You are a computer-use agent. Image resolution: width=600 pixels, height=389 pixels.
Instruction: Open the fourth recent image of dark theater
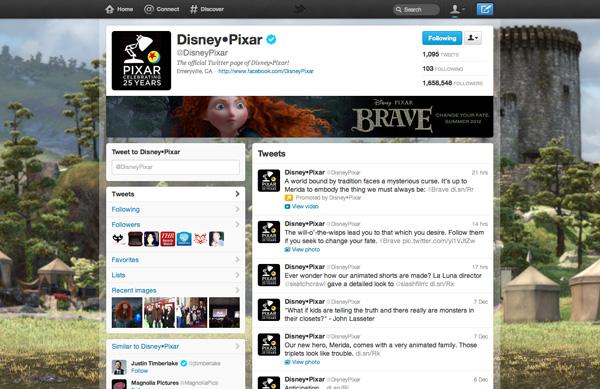(x=225, y=313)
